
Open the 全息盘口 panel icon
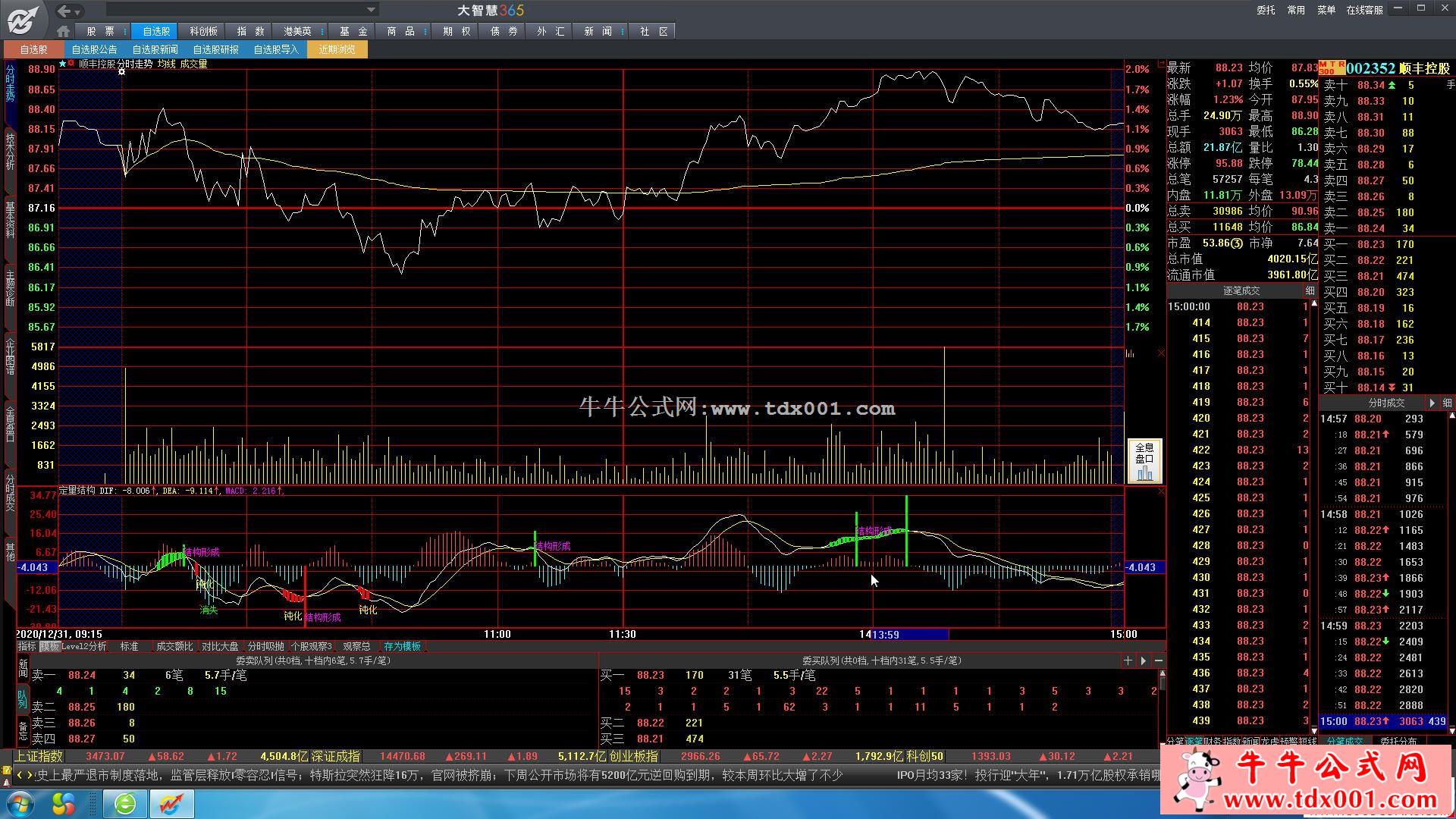pos(1144,460)
